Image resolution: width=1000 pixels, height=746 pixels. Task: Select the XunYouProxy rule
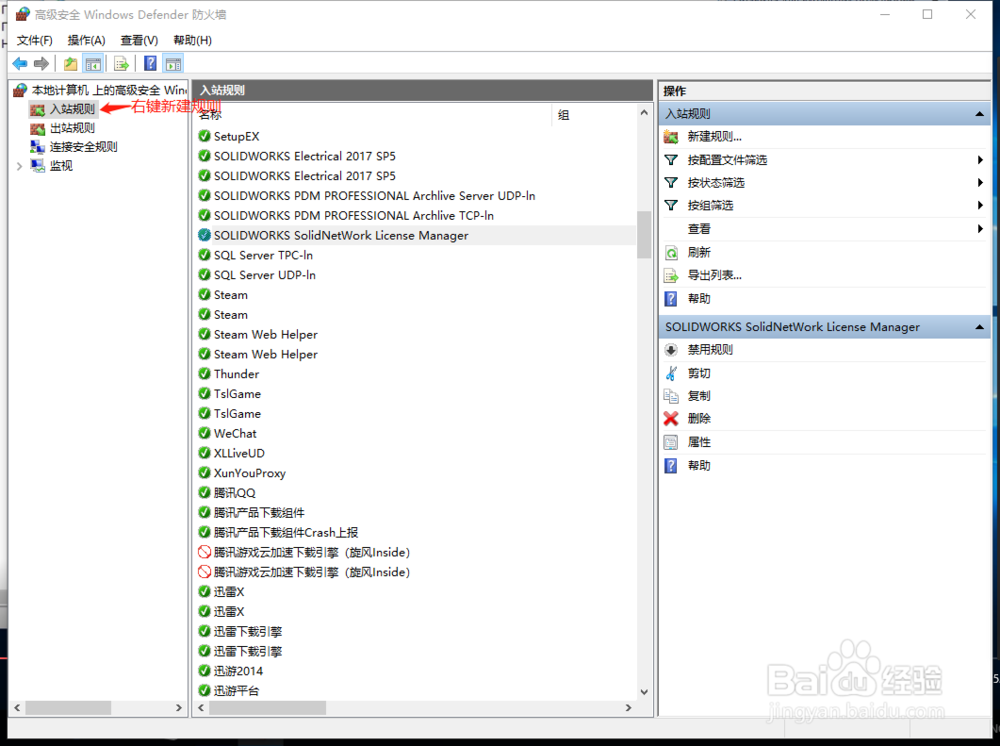pyautogui.click(x=249, y=472)
